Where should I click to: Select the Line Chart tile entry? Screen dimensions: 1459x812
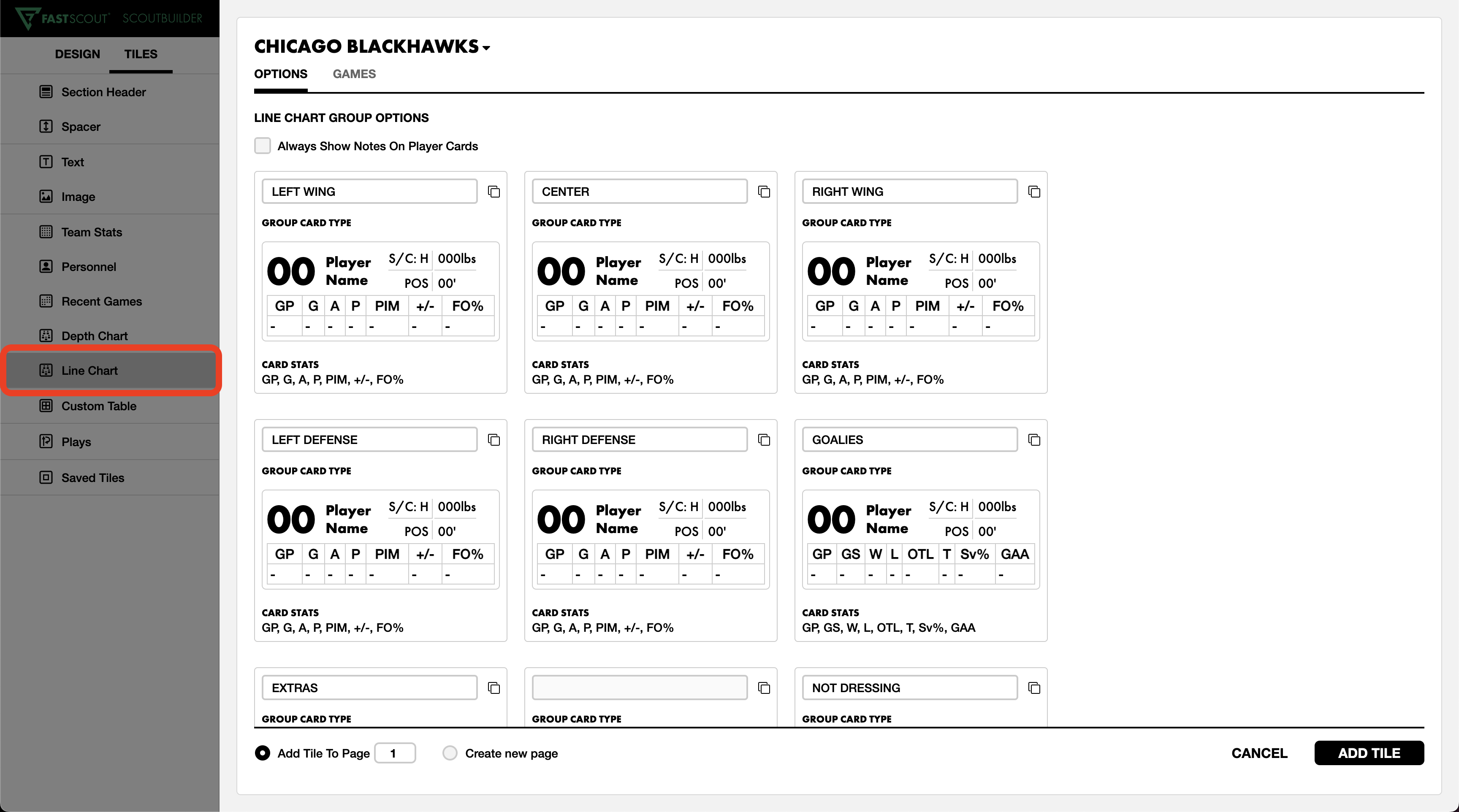click(x=111, y=370)
